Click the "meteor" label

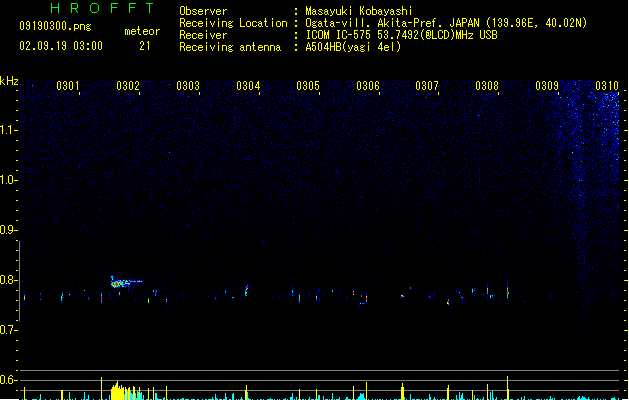coord(142,31)
